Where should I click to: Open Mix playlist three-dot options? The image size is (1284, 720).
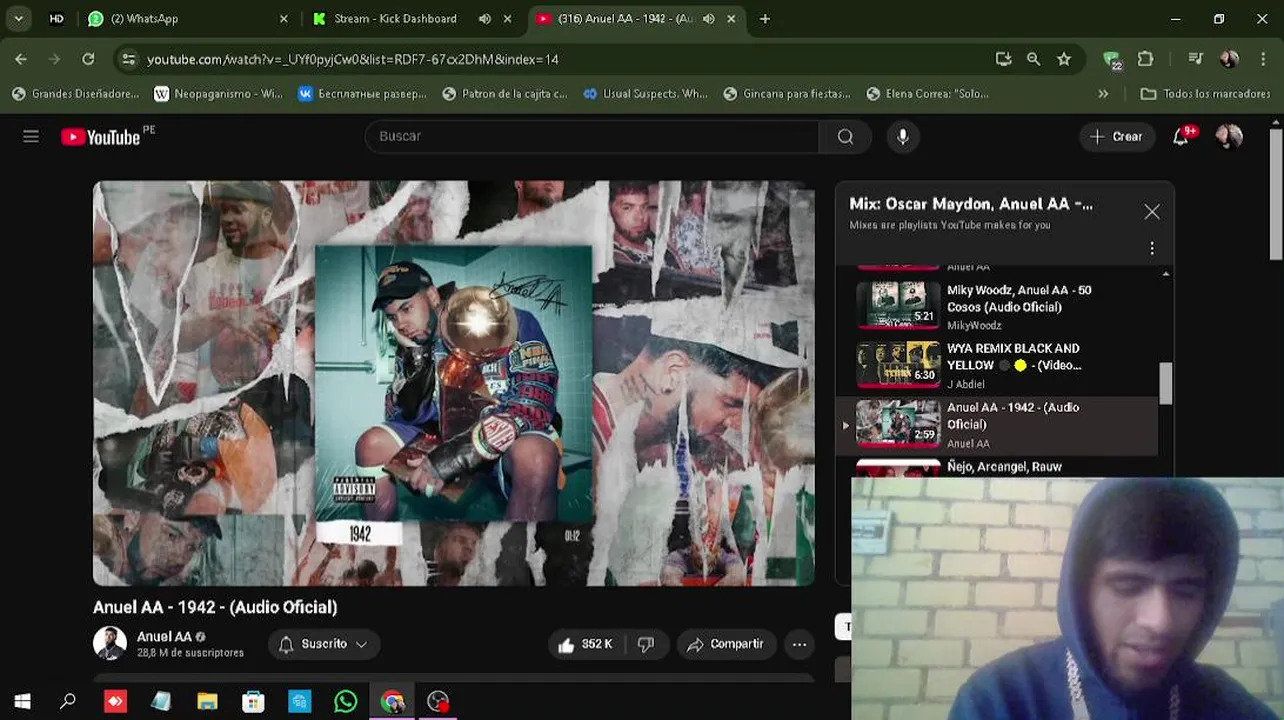(1152, 248)
